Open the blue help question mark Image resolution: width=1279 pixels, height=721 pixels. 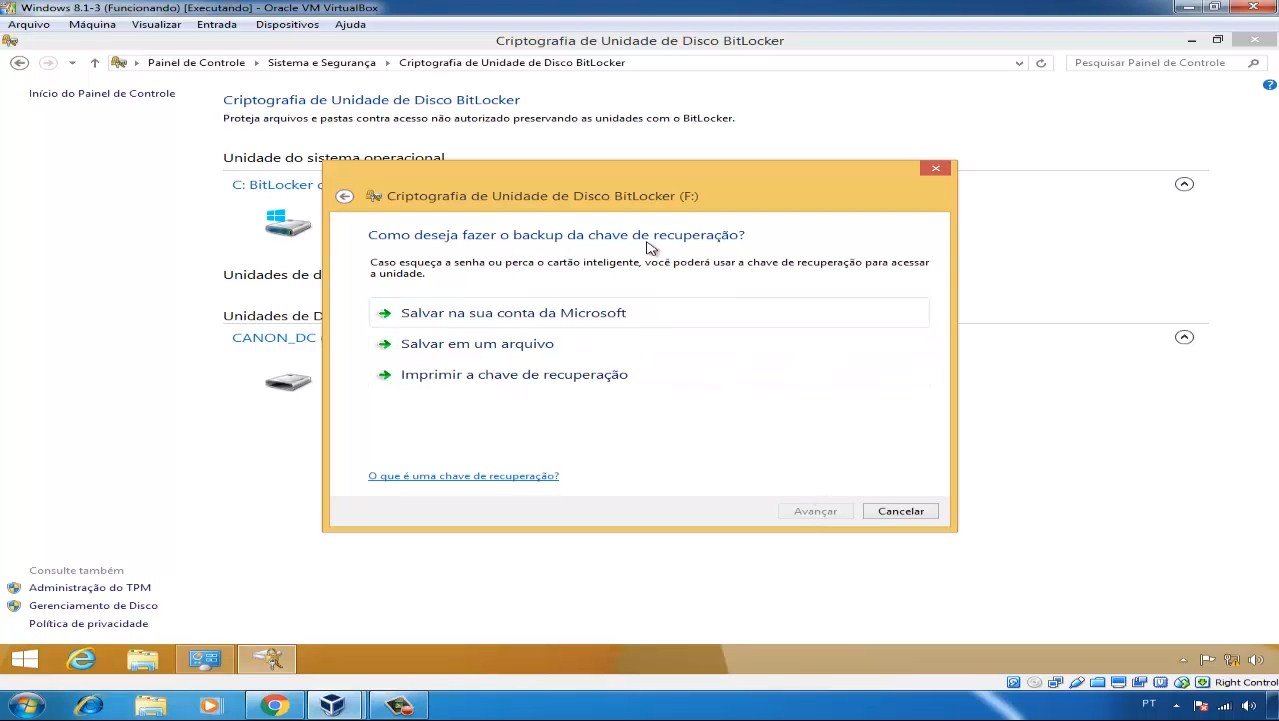pos(1270,85)
